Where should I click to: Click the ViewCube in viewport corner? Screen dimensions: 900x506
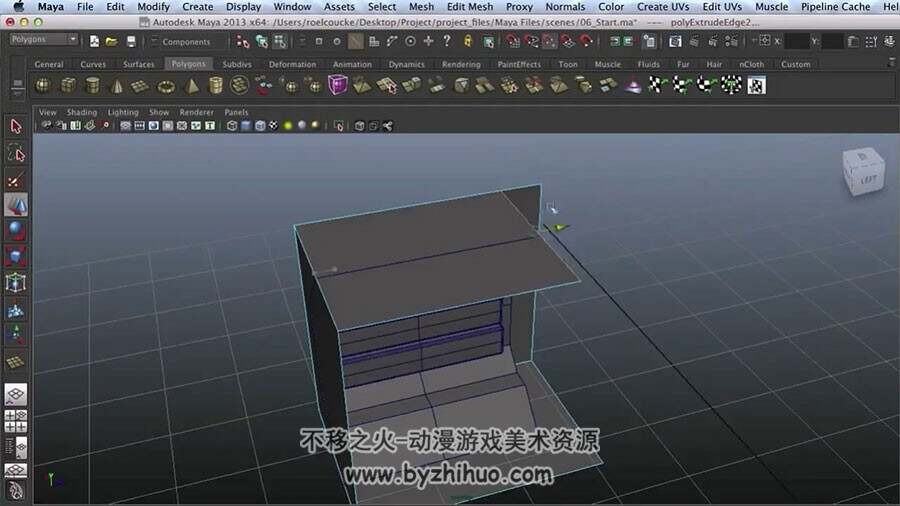point(863,171)
